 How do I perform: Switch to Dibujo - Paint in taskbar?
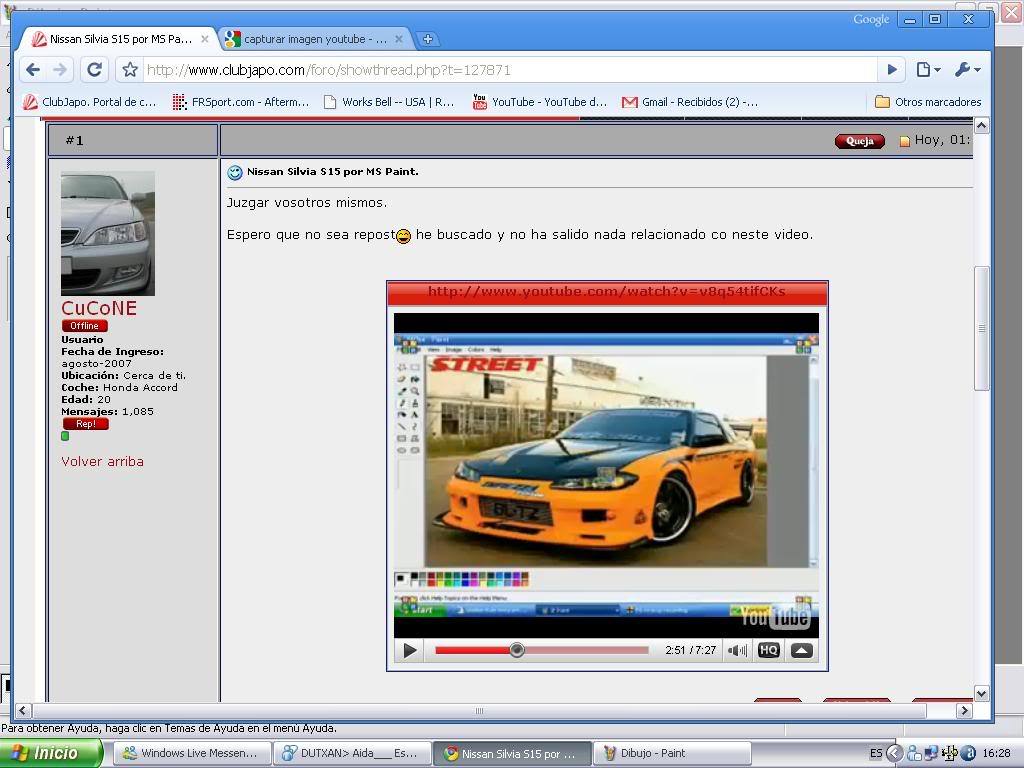point(672,754)
